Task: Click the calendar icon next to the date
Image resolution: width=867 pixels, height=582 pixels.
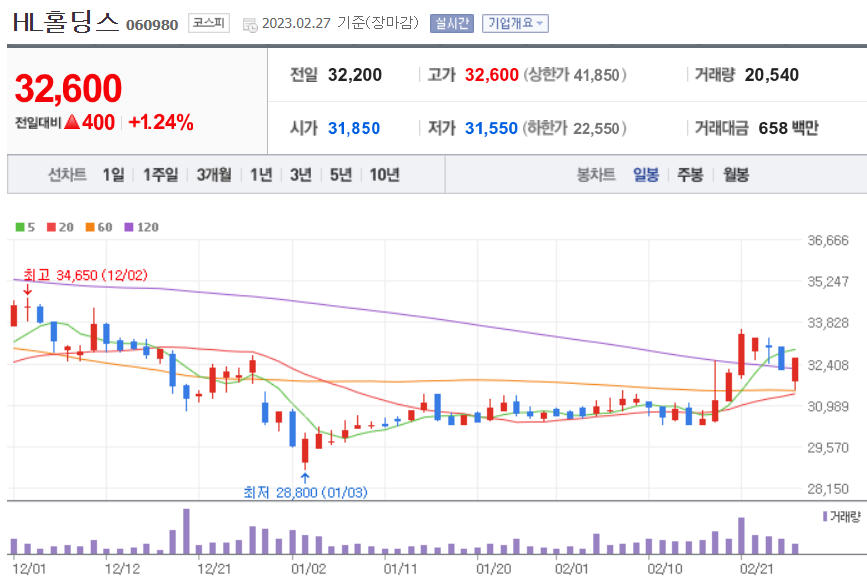Action: click(x=250, y=25)
